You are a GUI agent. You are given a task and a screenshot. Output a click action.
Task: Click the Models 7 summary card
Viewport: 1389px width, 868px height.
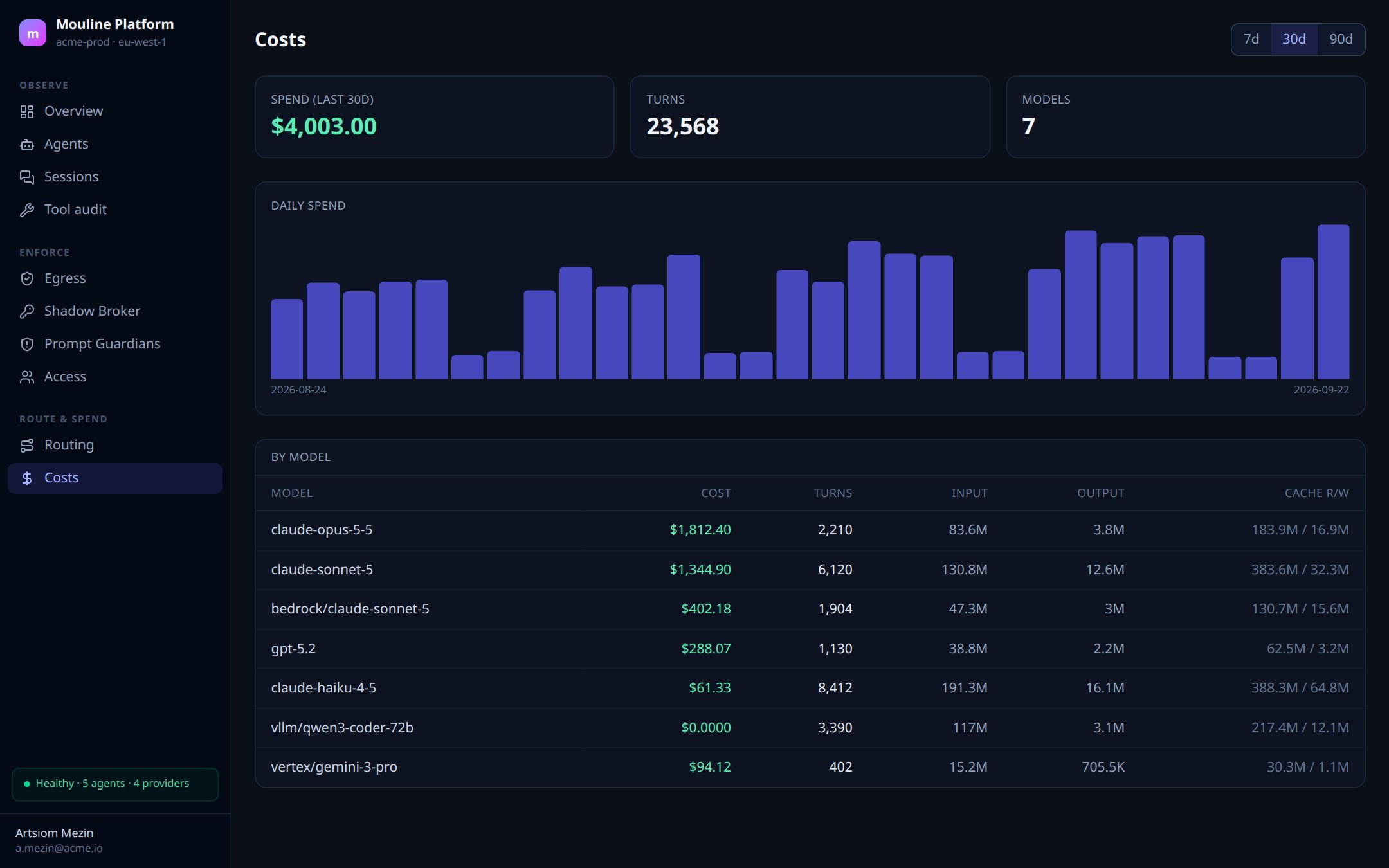point(1185,116)
